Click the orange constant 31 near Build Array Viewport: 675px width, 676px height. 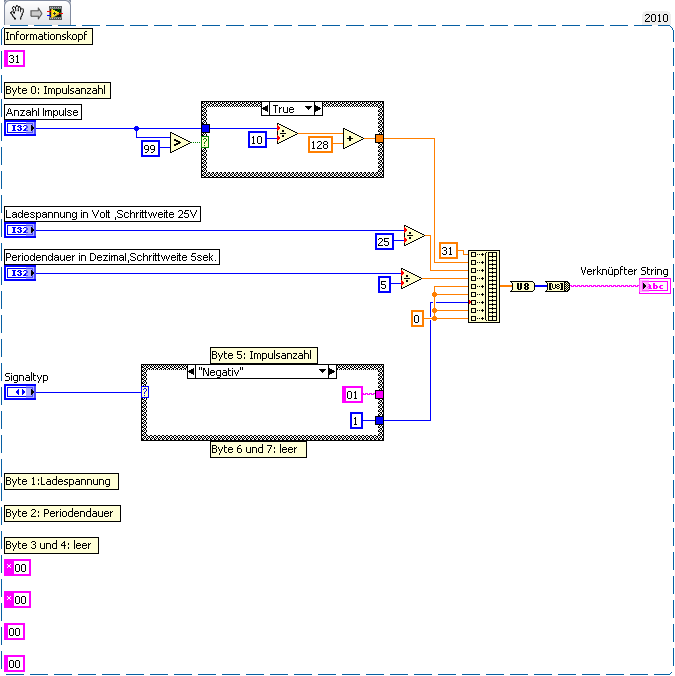448,250
